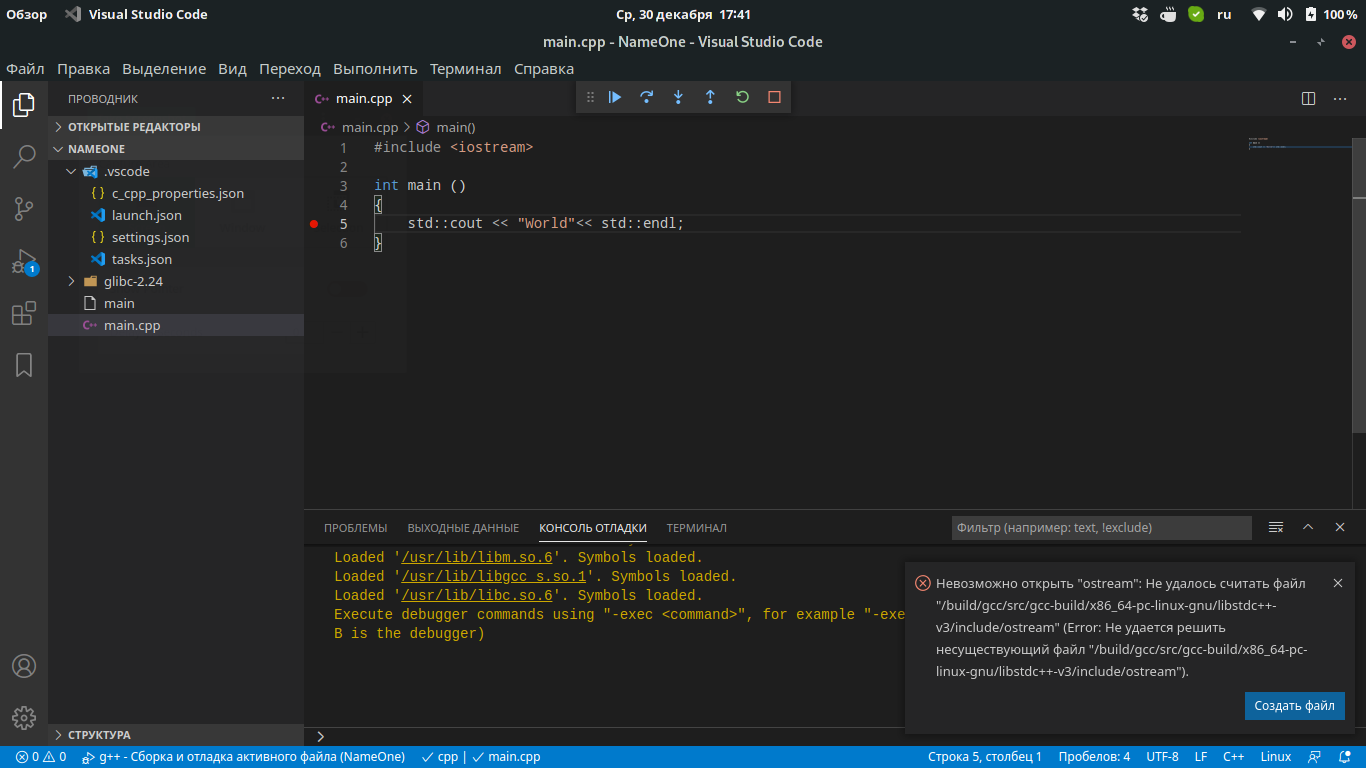Image resolution: width=1366 pixels, height=768 pixels.
Task: Open the Edit menu
Action: click(84, 69)
